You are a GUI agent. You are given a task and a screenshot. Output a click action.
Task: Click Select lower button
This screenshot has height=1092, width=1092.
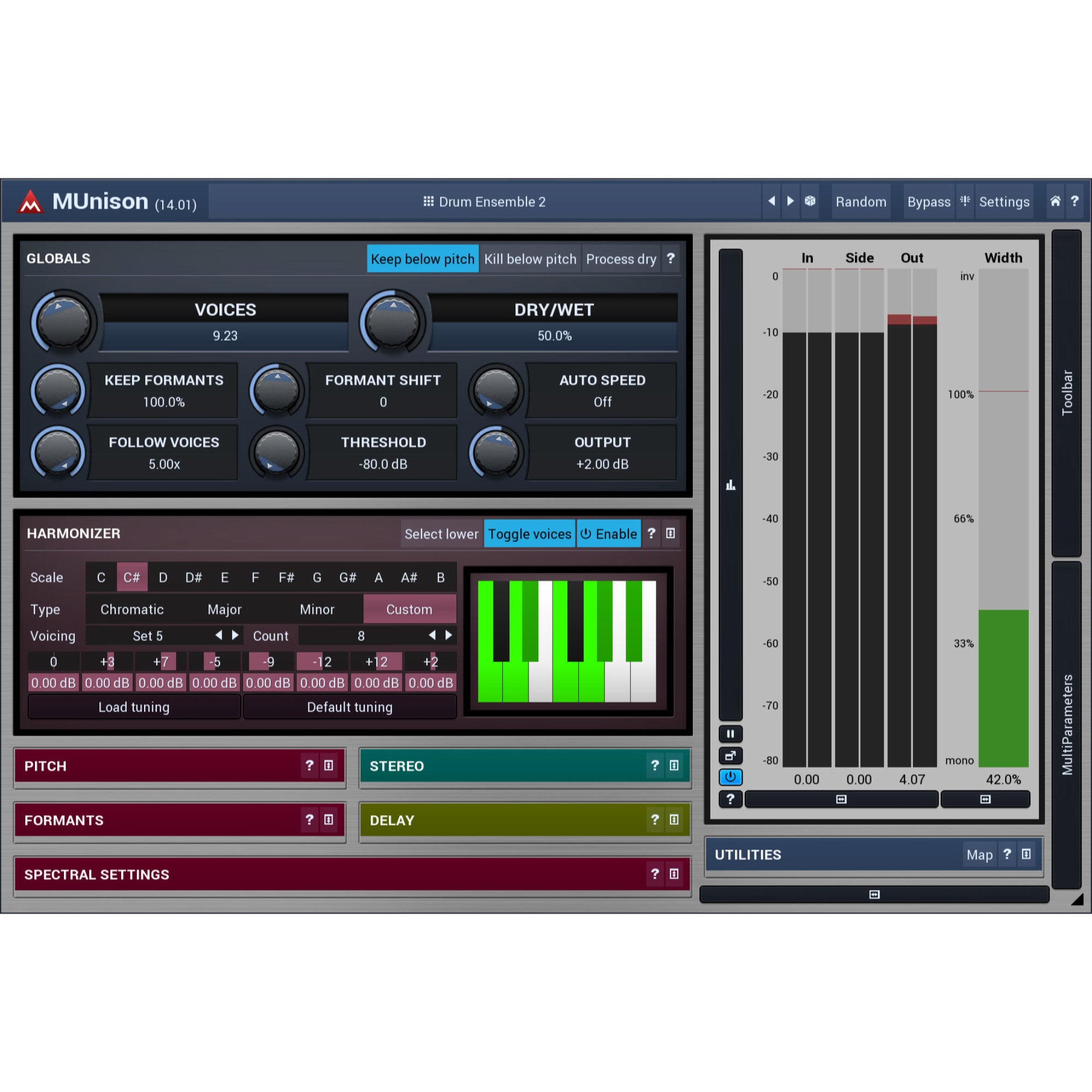point(441,533)
